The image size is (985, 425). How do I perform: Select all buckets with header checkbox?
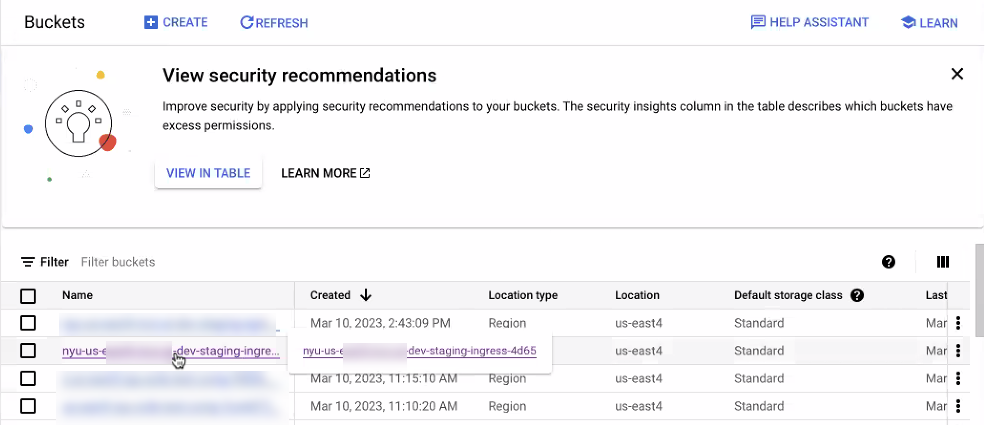click(28, 296)
